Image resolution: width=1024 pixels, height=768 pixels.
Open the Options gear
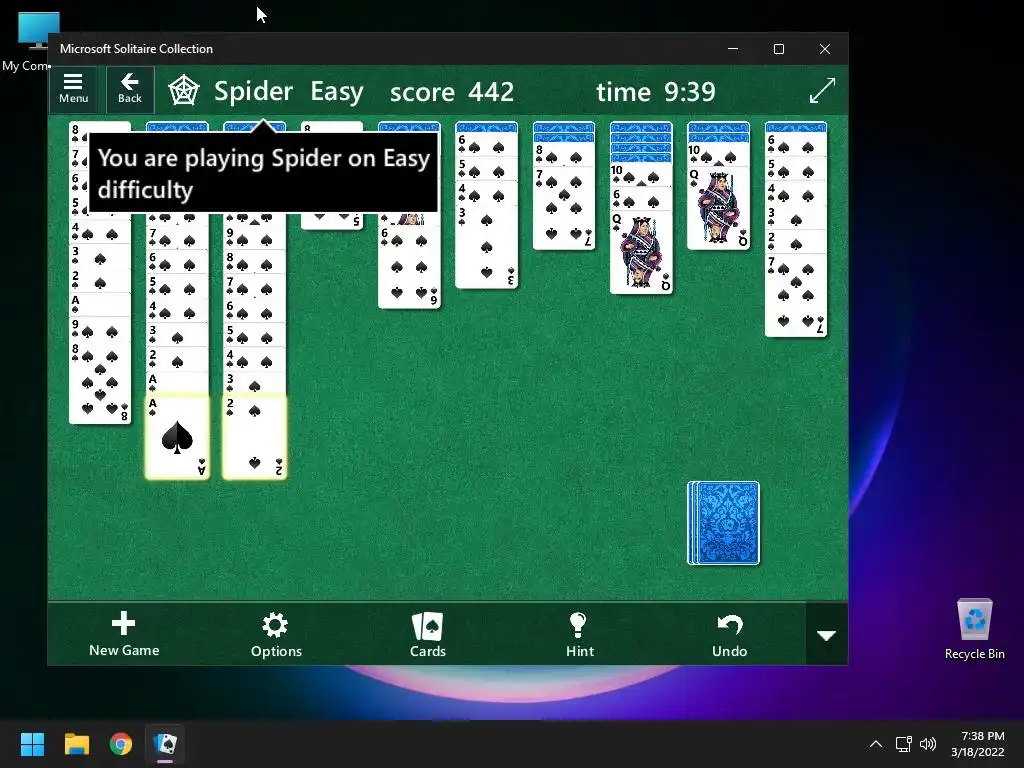pyautogui.click(x=276, y=635)
